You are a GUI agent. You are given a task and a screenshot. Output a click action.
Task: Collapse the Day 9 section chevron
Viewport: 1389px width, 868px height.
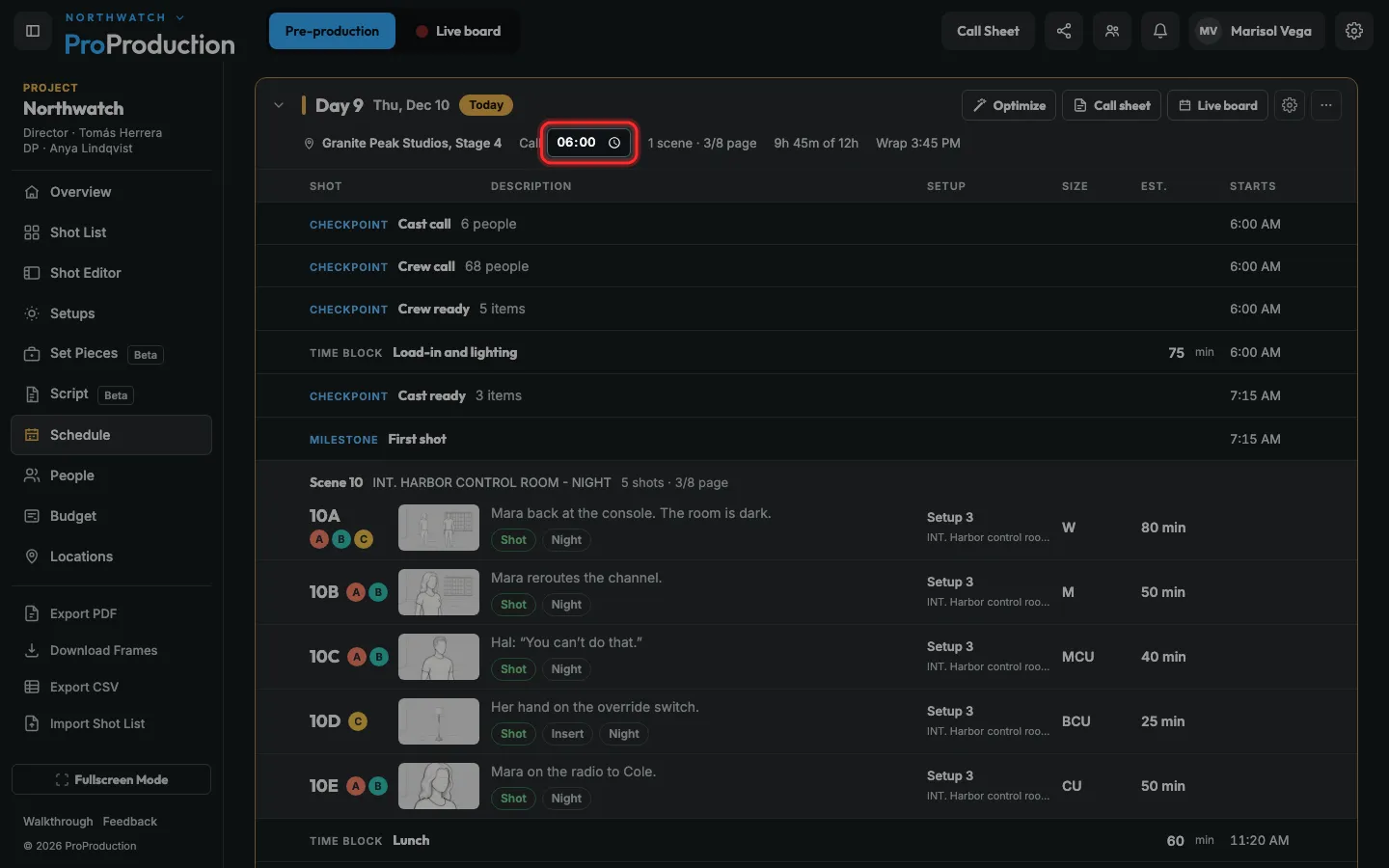click(279, 105)
